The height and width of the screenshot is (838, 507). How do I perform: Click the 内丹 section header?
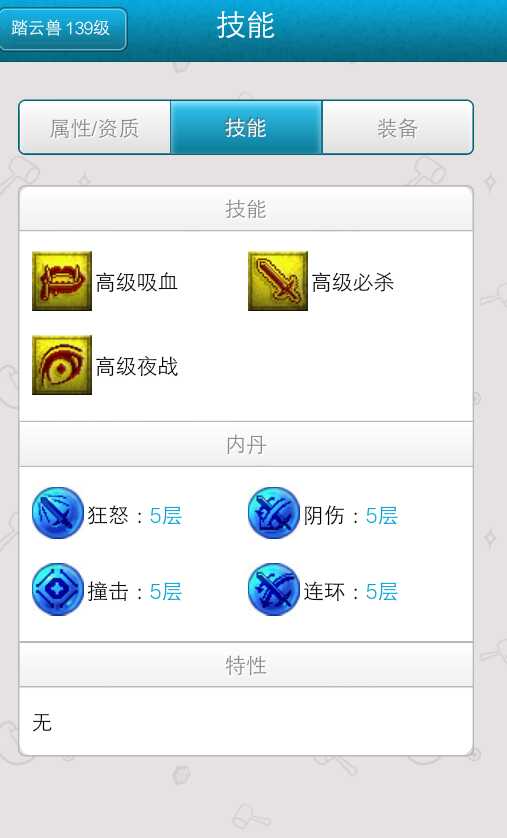(246, 444)
